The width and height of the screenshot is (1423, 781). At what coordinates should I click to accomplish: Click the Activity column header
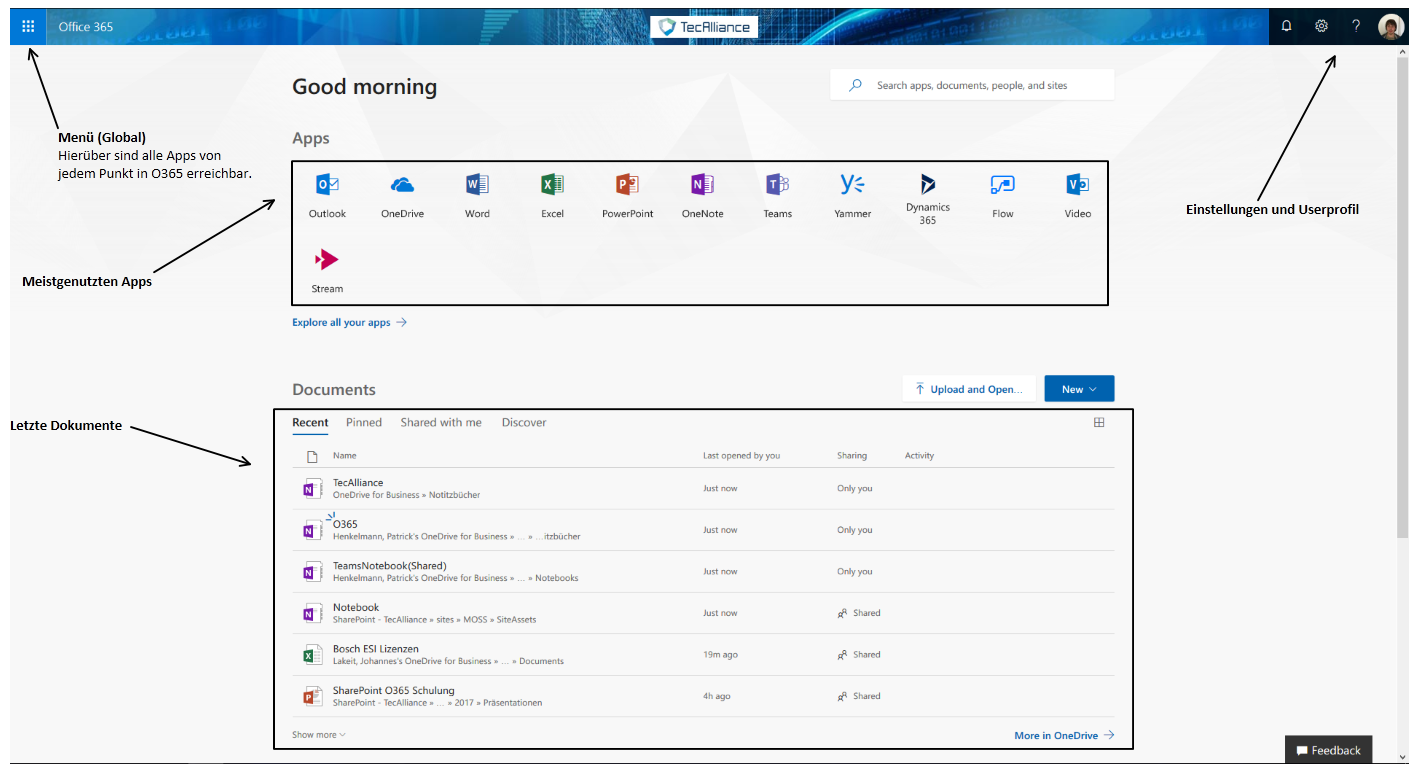(919, 456)
